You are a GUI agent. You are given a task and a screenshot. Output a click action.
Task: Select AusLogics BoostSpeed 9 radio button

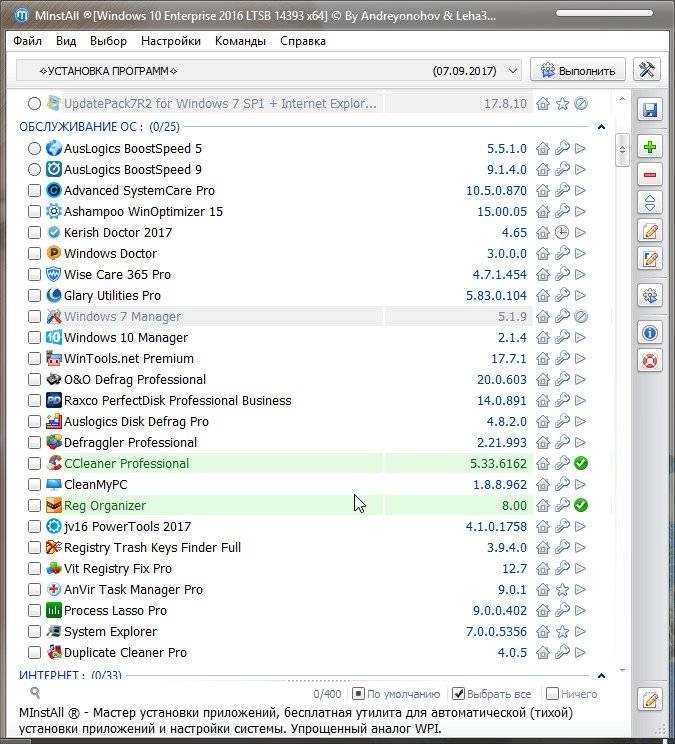point(34,169)
